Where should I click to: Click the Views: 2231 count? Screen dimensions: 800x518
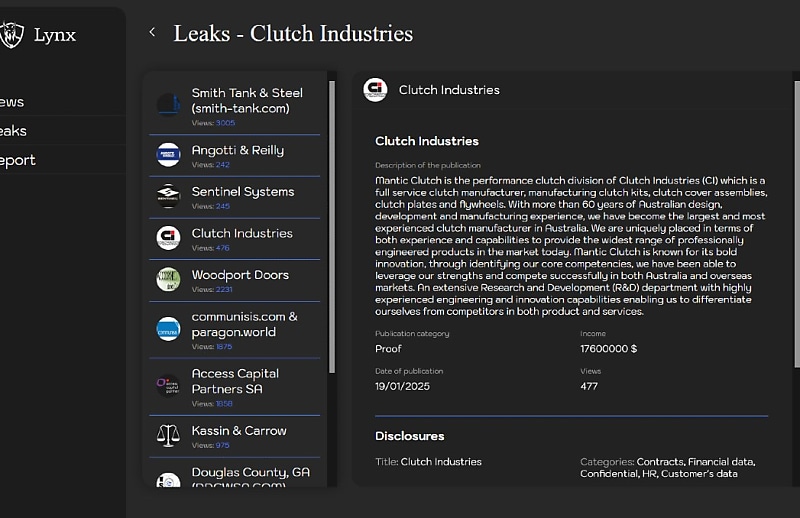pyautogui.click(x=212, y=289)
